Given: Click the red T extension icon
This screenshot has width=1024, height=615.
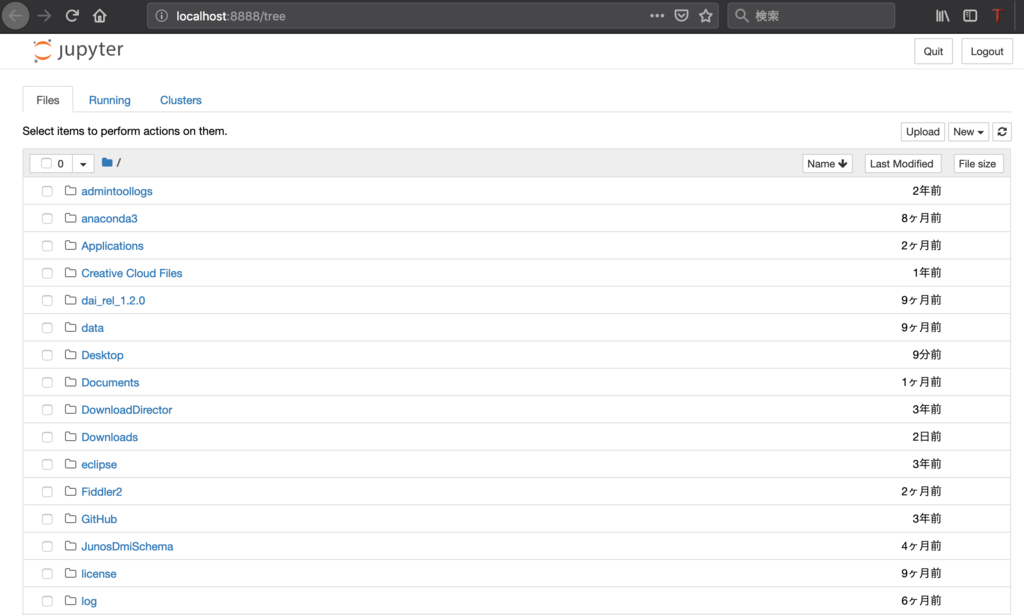Looking at the screenshot, I should (997, 16).
